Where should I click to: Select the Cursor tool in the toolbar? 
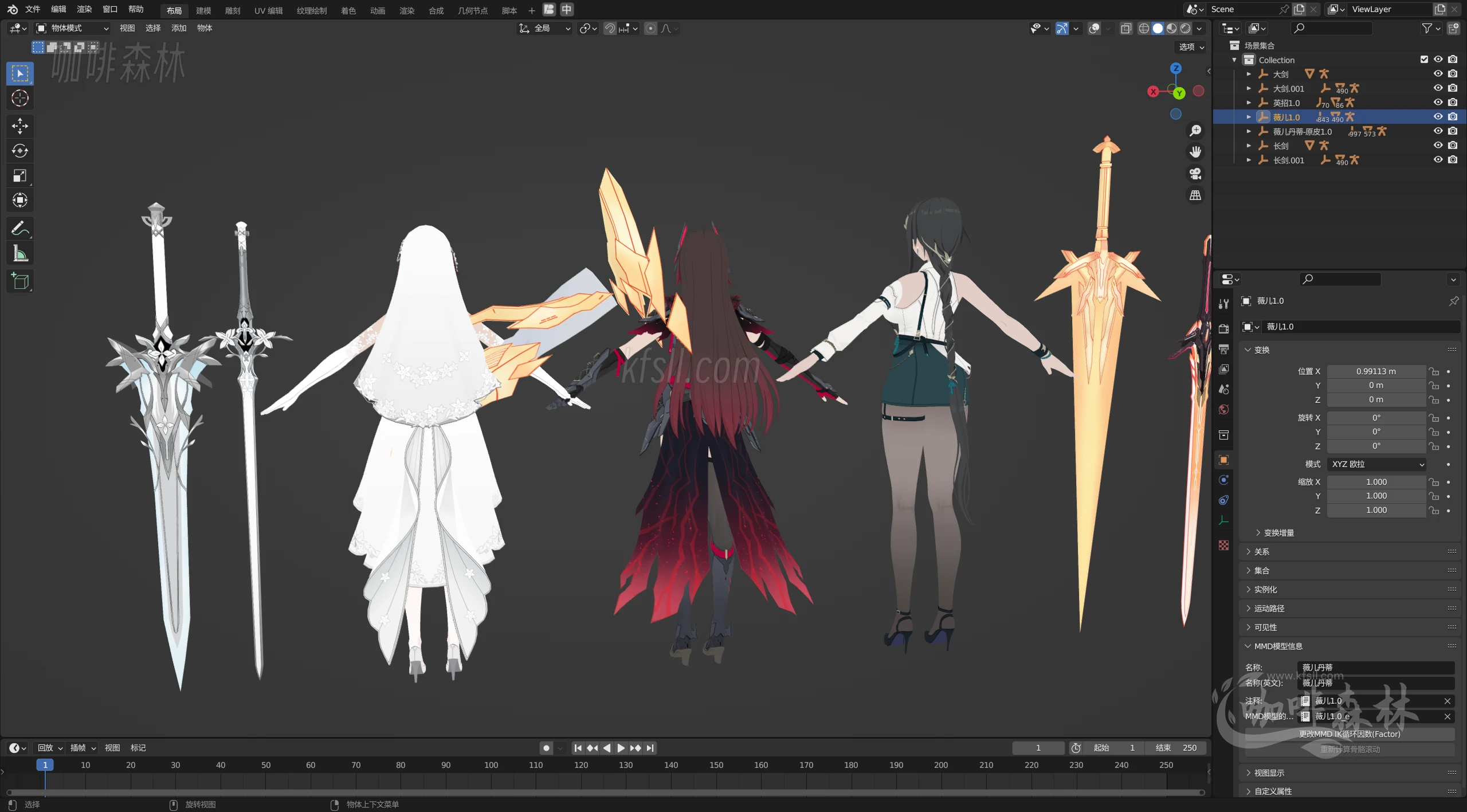tap(20, 98)
